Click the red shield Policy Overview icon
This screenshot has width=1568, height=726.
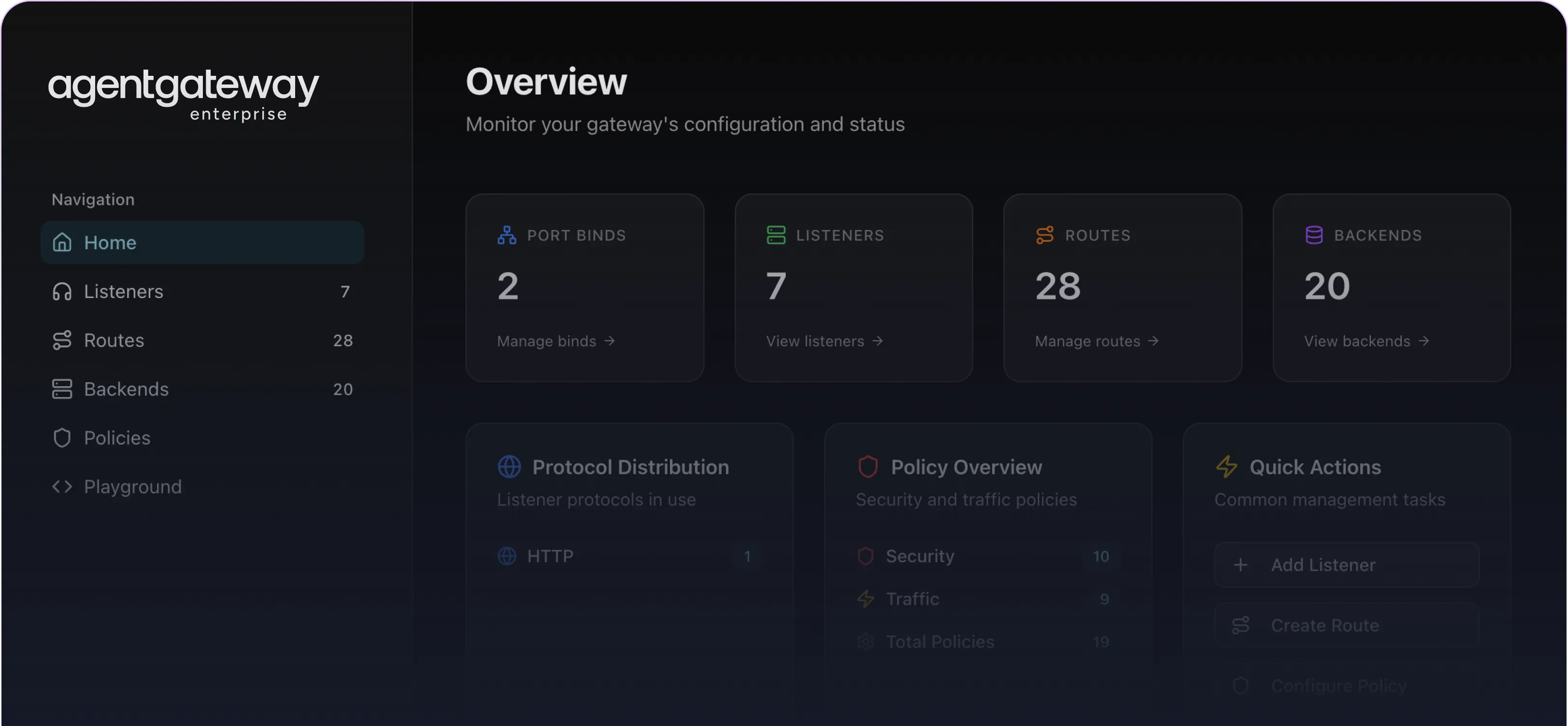868,467
